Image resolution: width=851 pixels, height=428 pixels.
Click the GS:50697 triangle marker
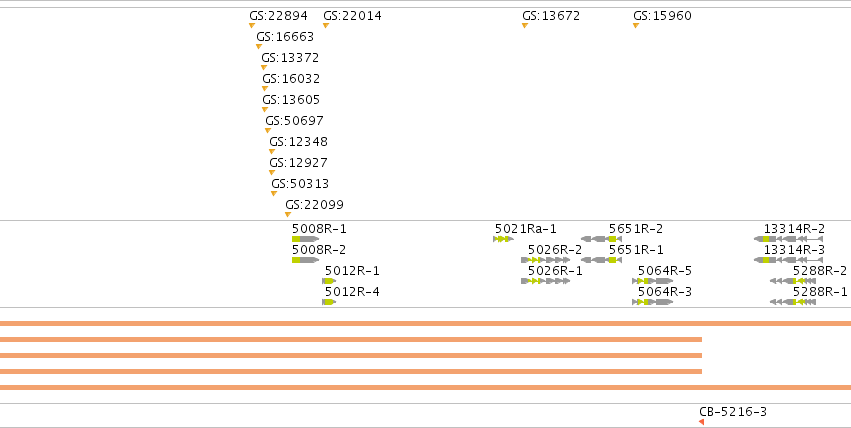coord(268,131)
